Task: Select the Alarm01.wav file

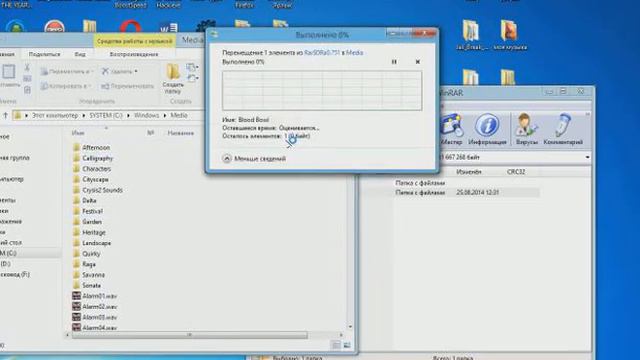Action: coord(95,296)
